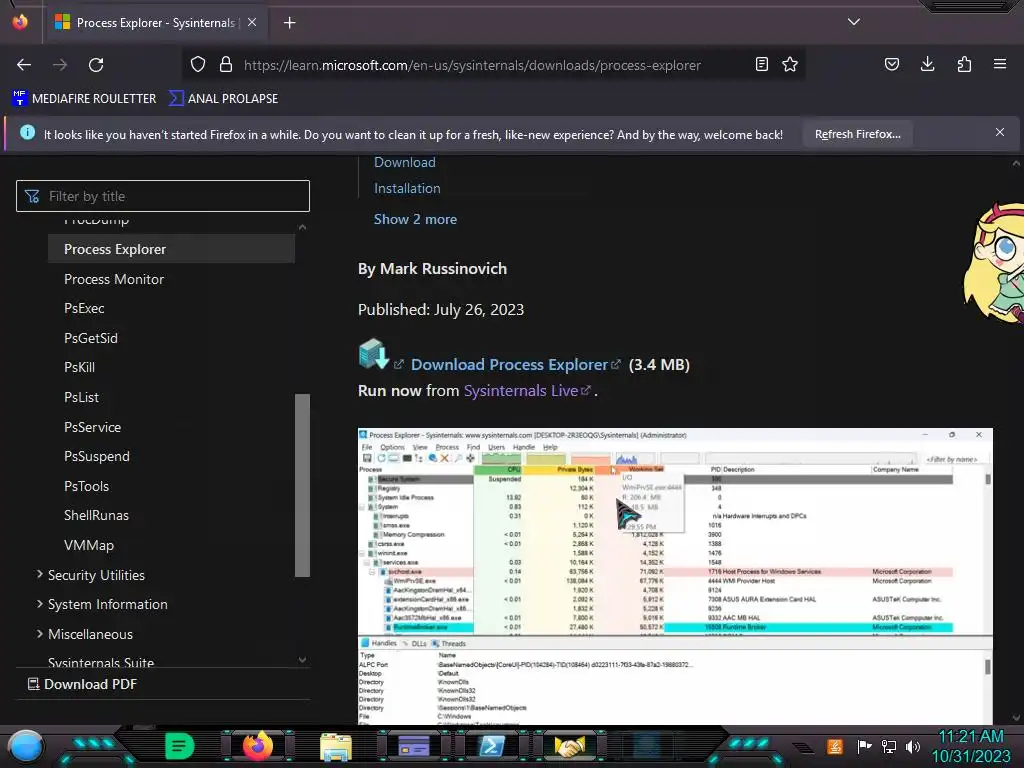This screenshot has width=1024, height=768.
Task: Open ShellRunas in the sidebar
Action: [96, 515]
